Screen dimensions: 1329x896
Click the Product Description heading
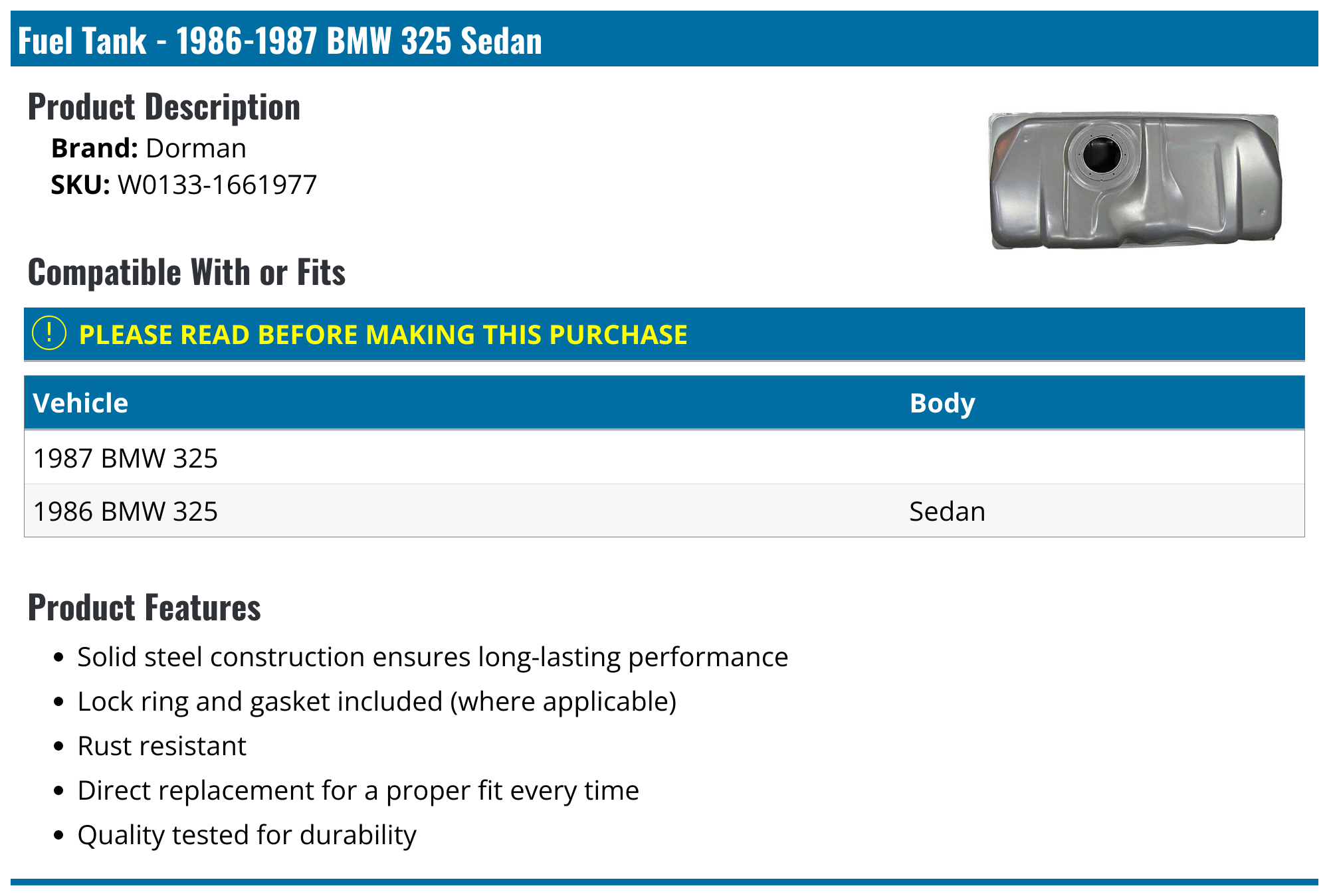point(164,107)
